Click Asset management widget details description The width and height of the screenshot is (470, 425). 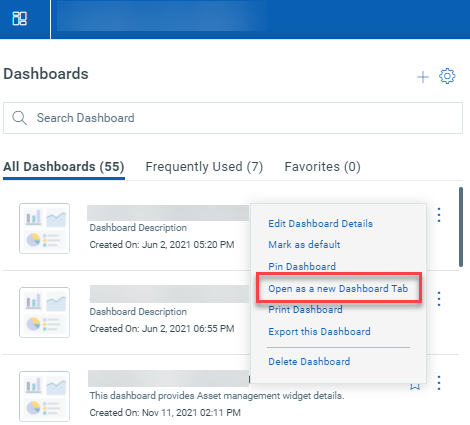coord(217,396)
